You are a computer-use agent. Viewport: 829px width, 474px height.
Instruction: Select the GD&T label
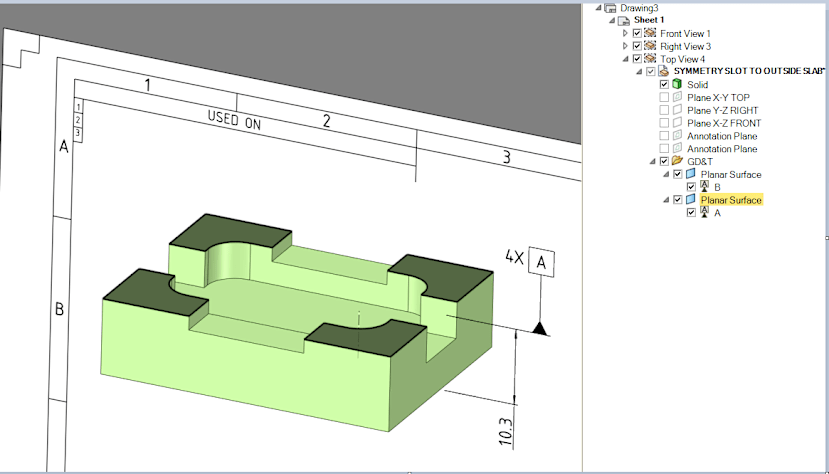(x=699, y=162)
